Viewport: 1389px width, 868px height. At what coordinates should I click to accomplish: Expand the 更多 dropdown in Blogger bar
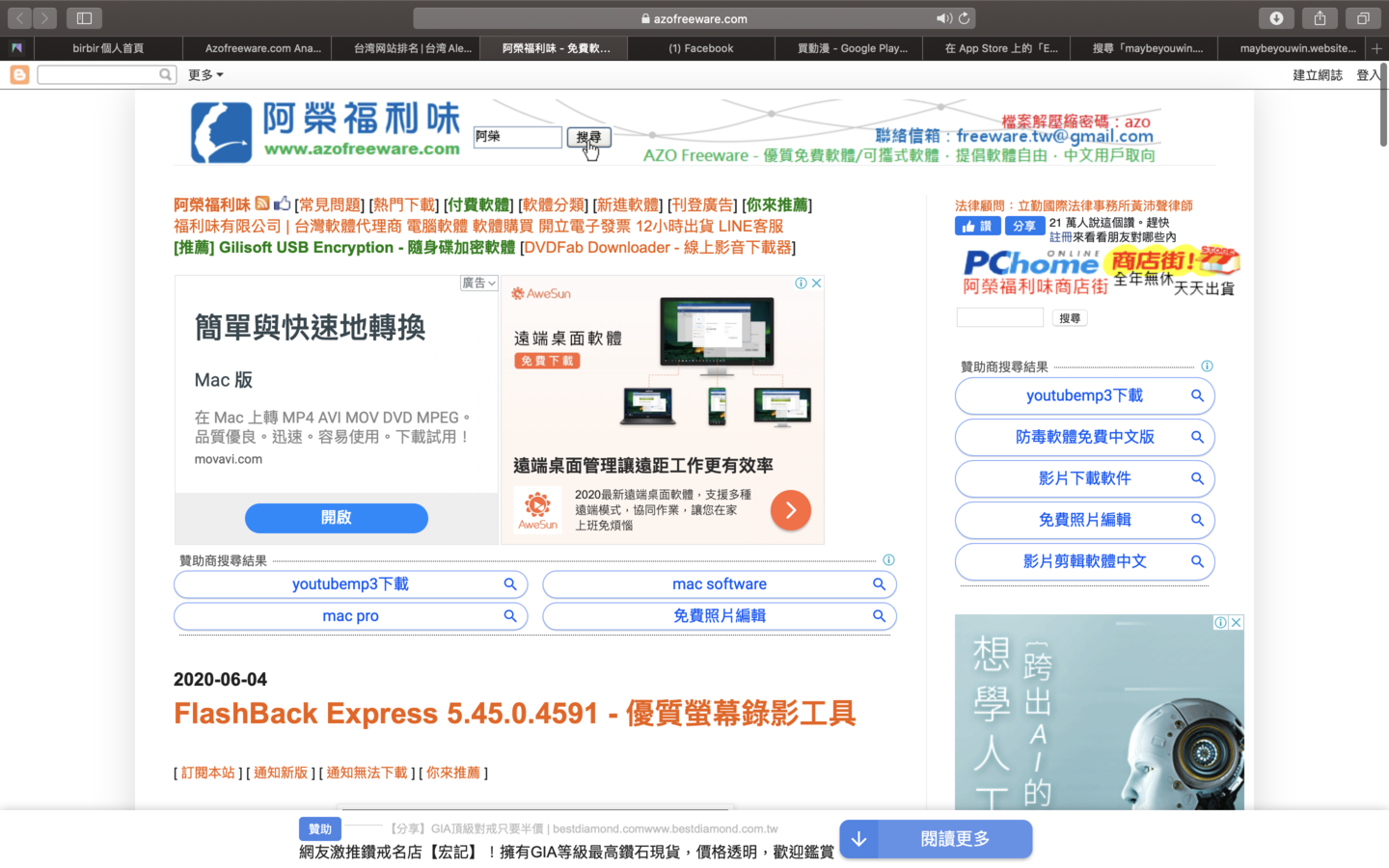coord(205,74)
